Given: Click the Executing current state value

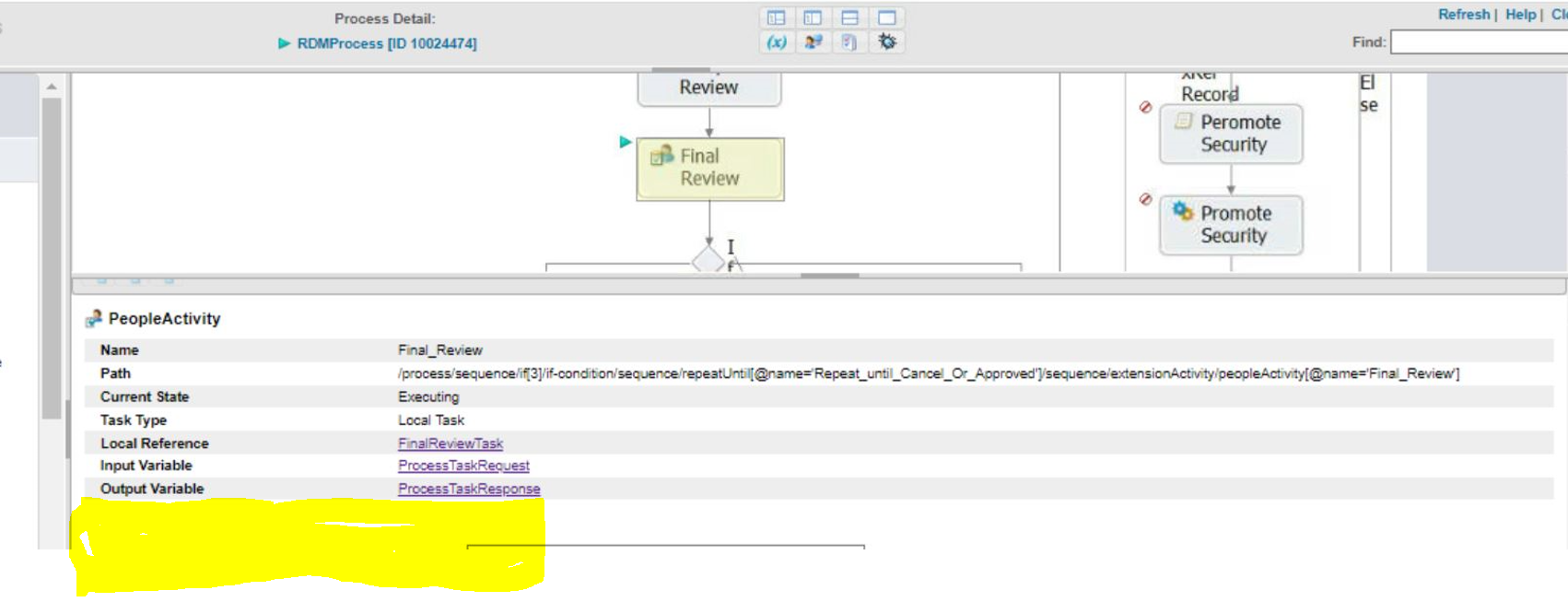Looking at the screenshot, I should [x=428, y=396].
